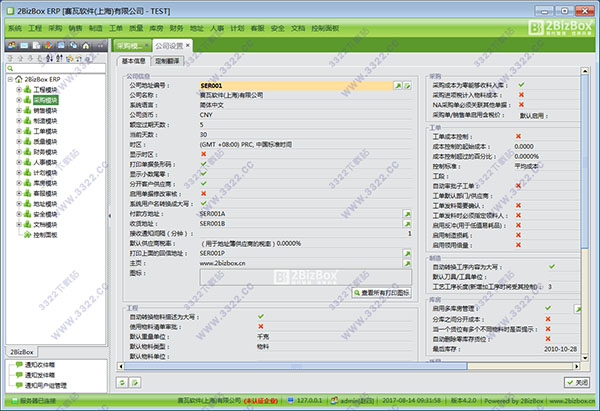Click the 通知用户组管理 icon

tap(19, 385)
